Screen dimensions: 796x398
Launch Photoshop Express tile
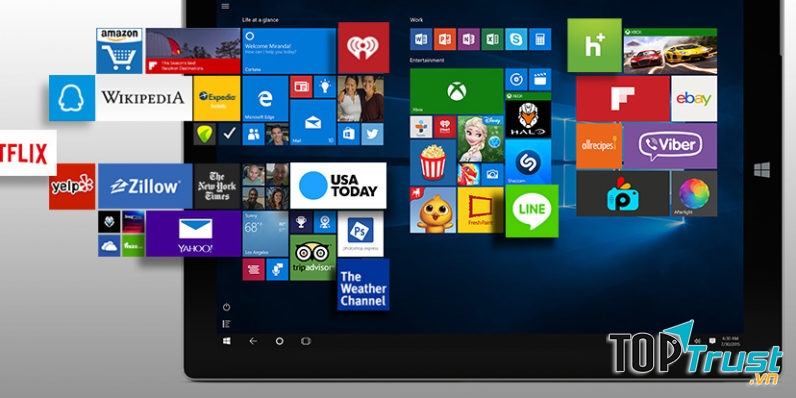[360, 234]
